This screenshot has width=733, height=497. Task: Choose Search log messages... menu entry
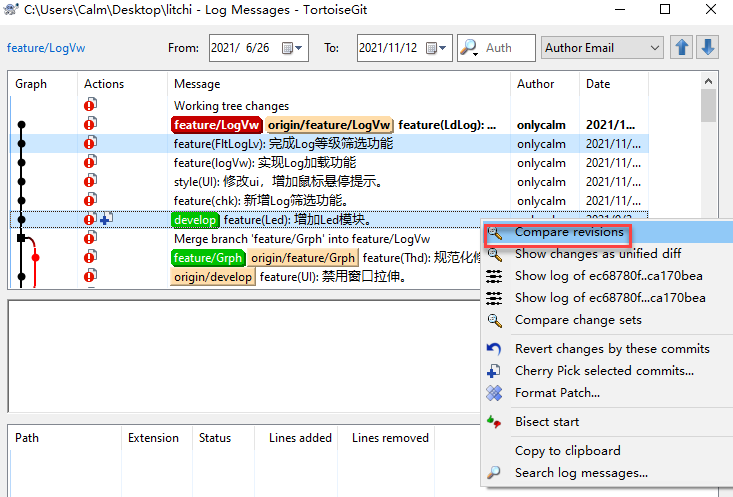coord(607,473)
